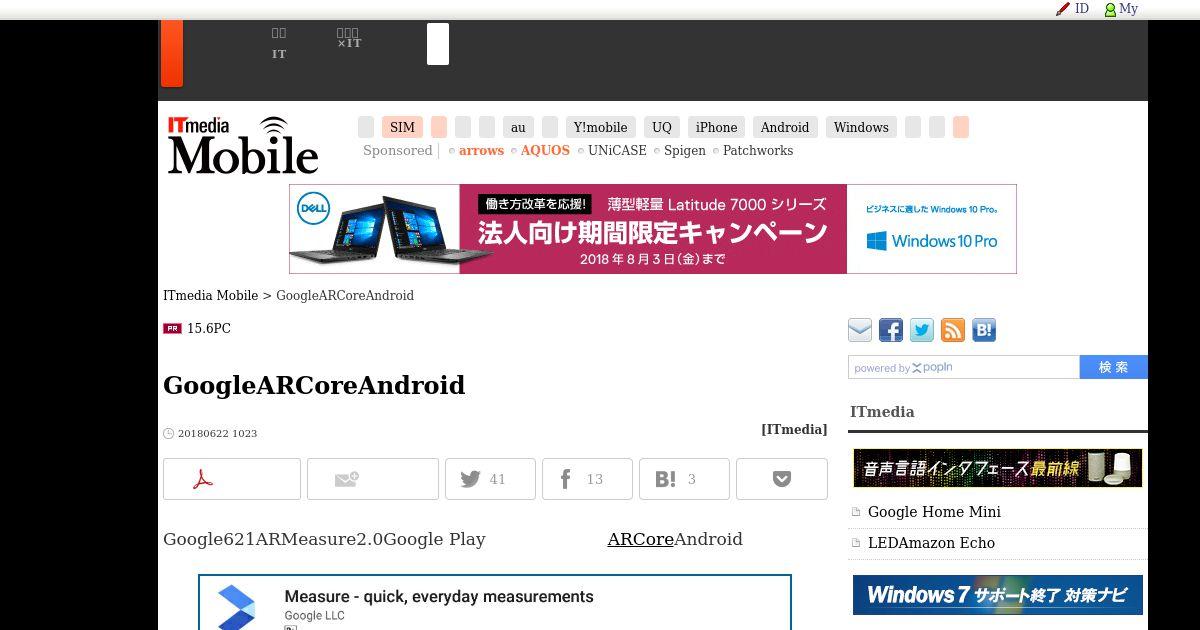1200x630 pixels.
Task: Open the Windows 7 support end banner
Action: (x=998, y=595)
